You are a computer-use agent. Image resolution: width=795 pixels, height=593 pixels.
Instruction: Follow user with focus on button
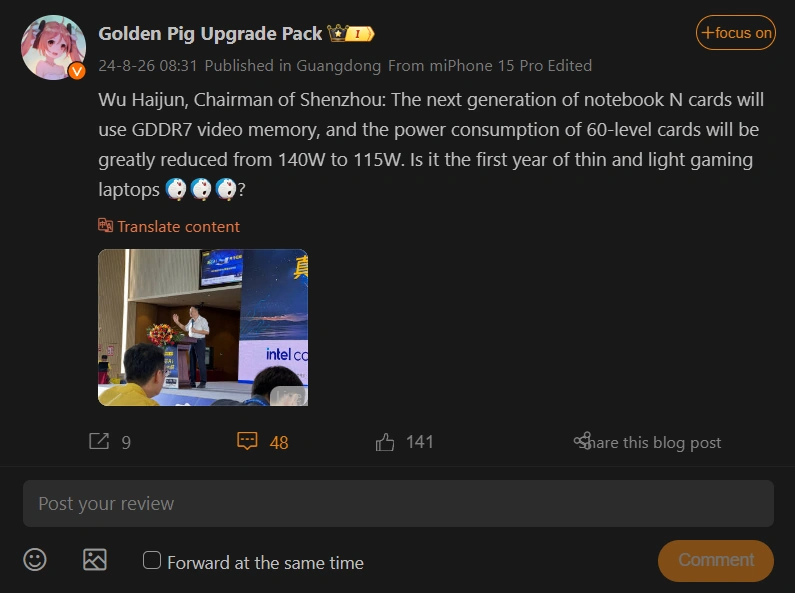[735, 33]
